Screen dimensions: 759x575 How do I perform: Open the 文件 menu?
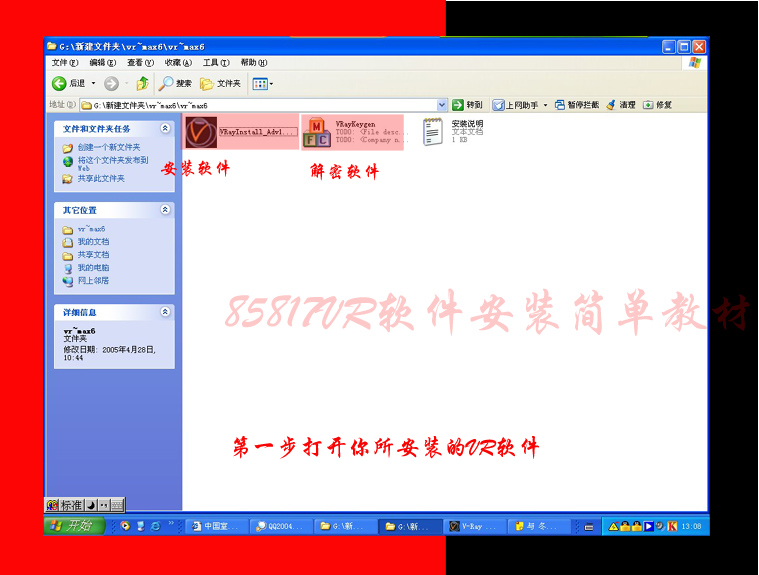pyautogui.click(x=65, y=63)
